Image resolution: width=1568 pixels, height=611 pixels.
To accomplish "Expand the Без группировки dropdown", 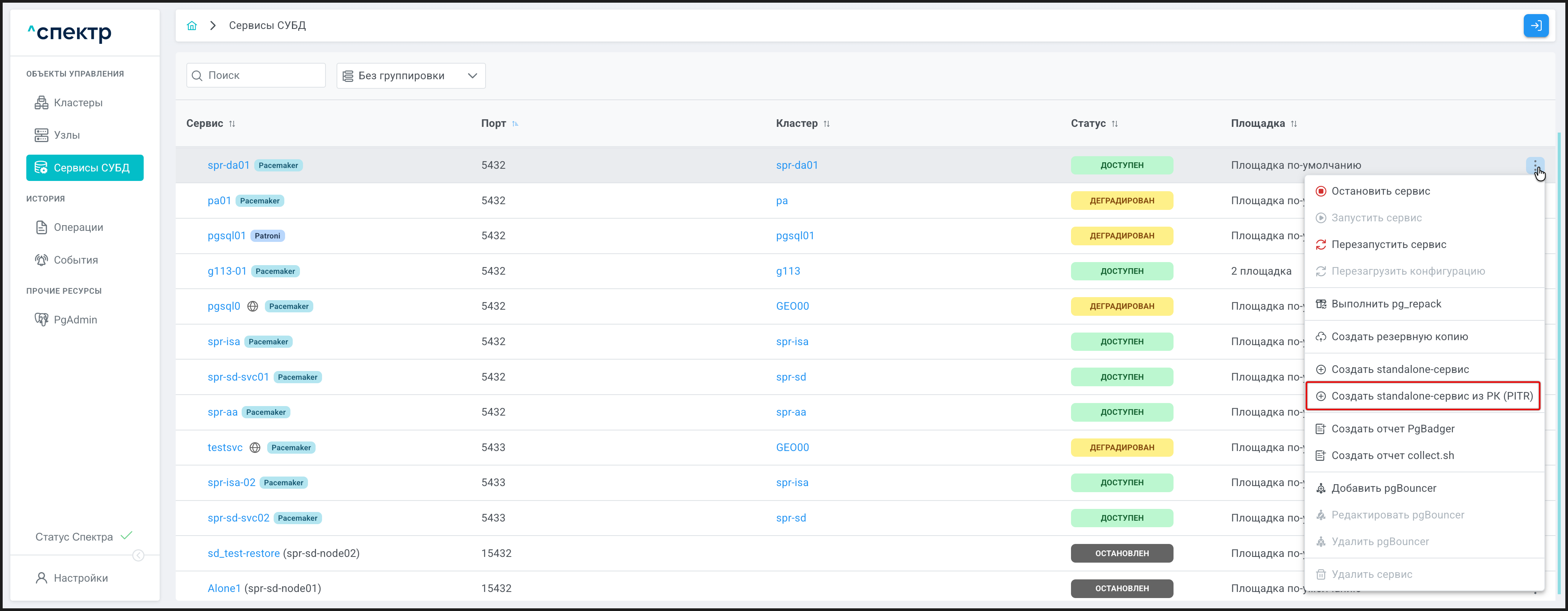I will tap(411, 75).
